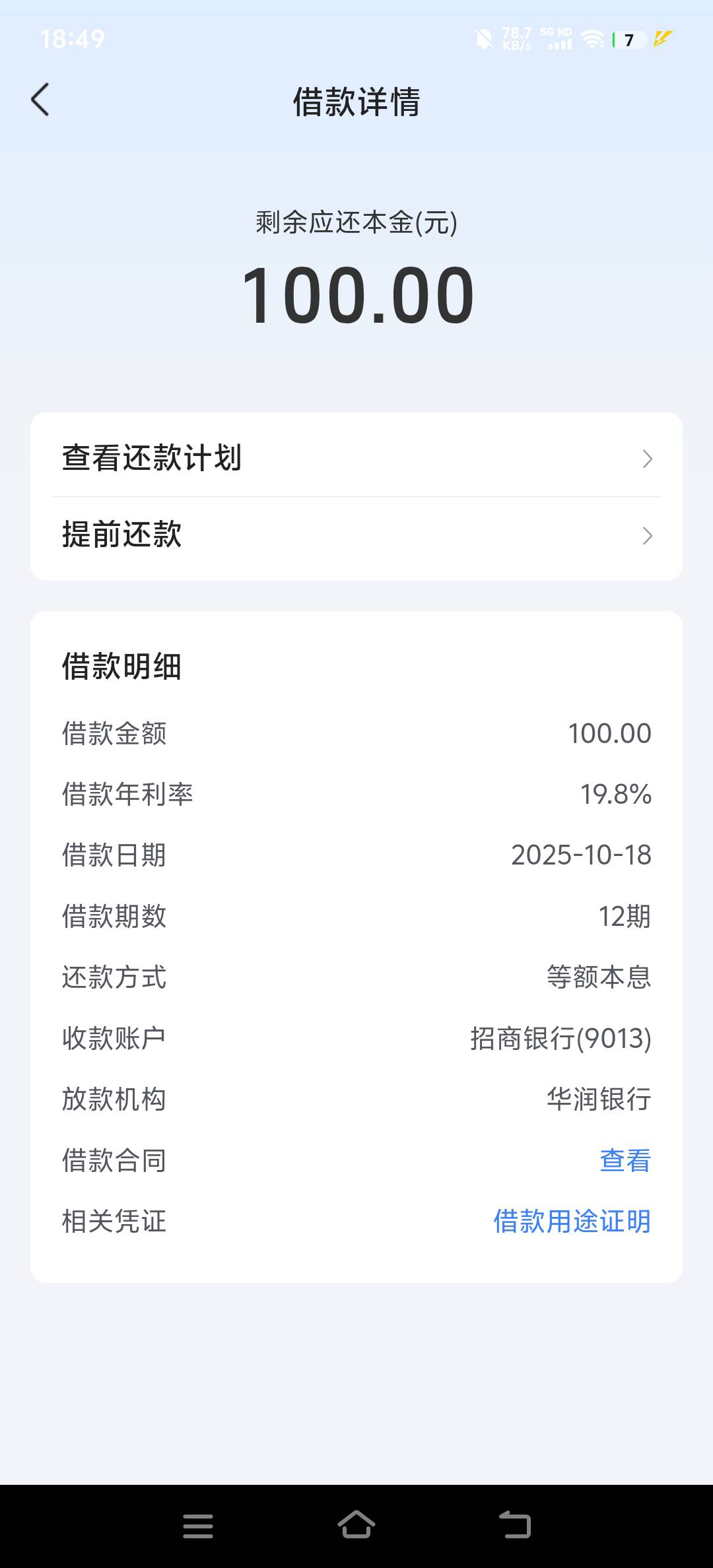The height and width of the screenshot is (1568, 713).
Task: Tap the 借款详情 page title
Action: 356,102
